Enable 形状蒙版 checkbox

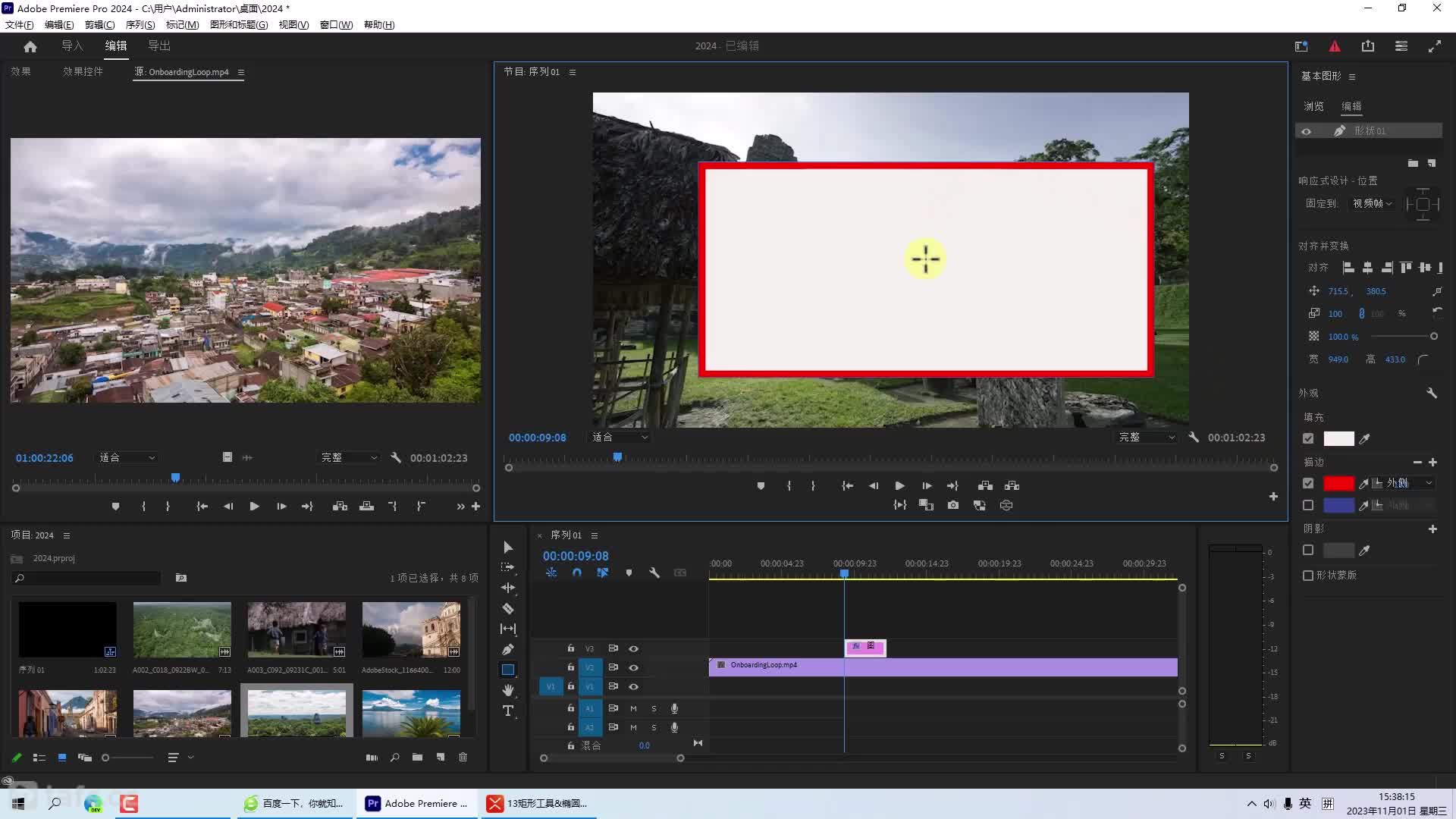1308,576
